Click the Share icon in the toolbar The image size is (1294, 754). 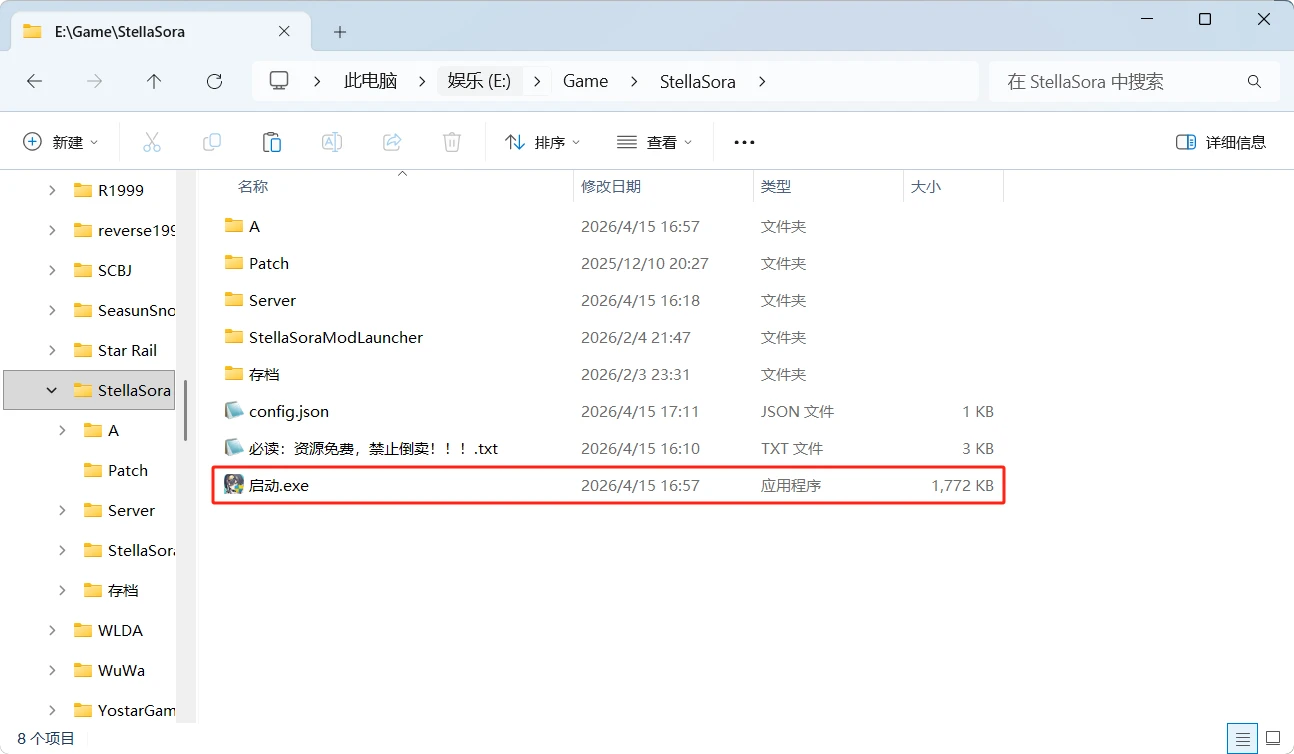[391, 141]
